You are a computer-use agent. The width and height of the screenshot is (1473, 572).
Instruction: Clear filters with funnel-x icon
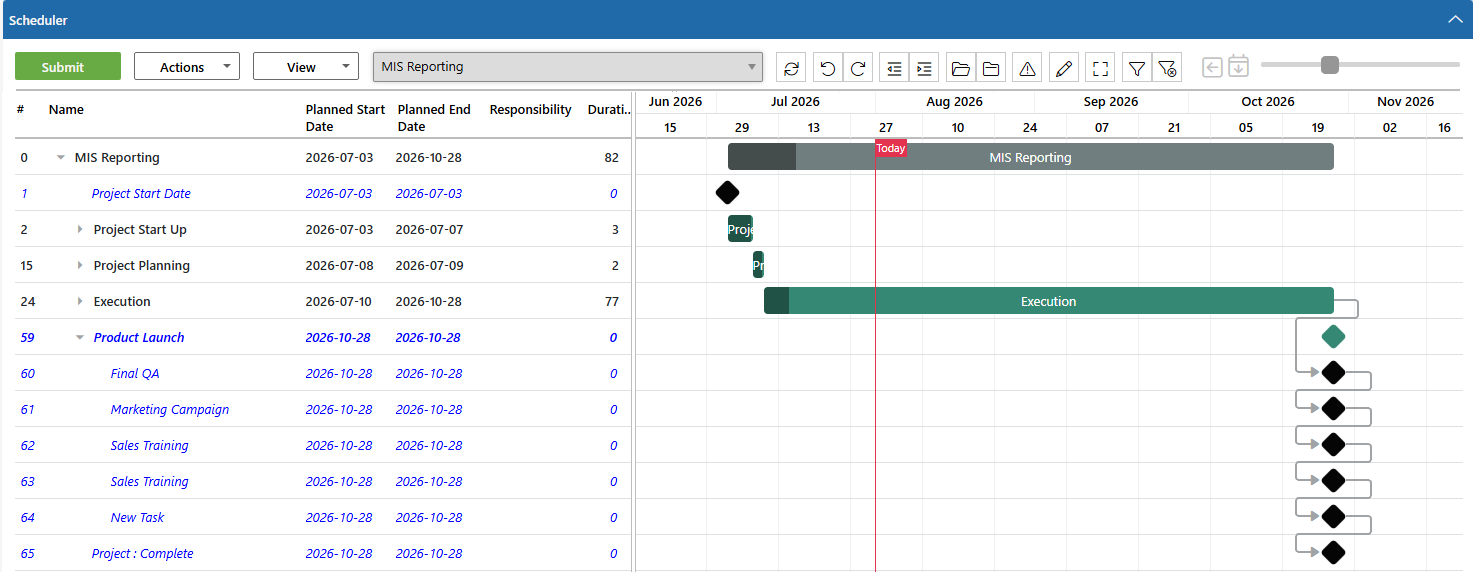point(1167,68)
